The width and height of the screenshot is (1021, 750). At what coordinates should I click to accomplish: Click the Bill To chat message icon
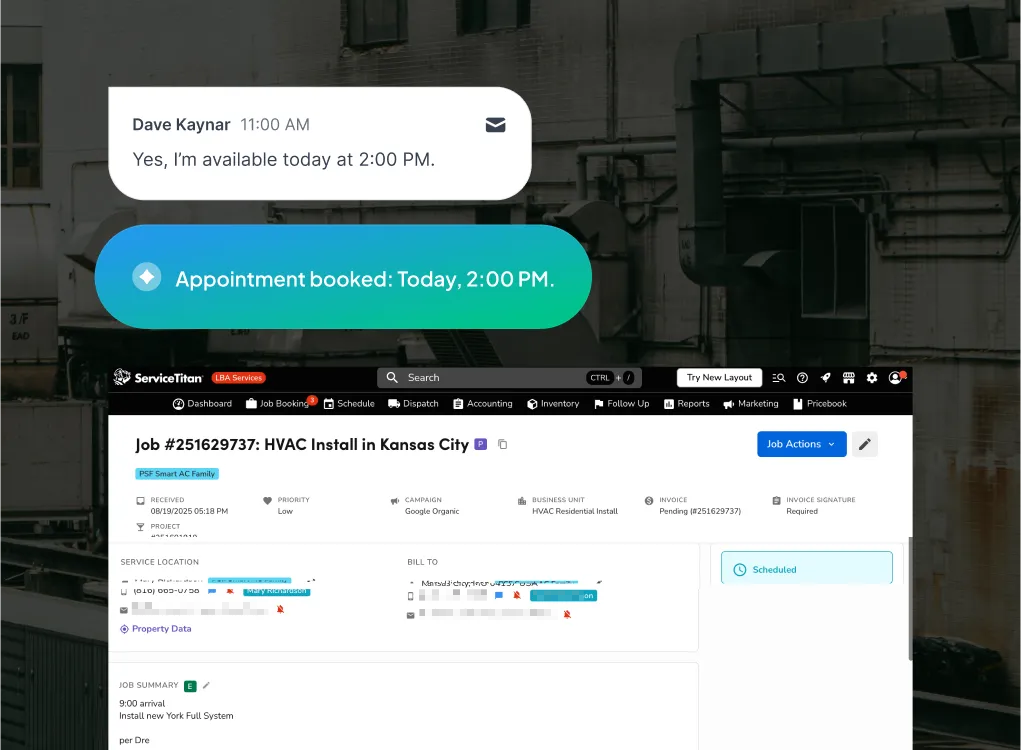499,595
